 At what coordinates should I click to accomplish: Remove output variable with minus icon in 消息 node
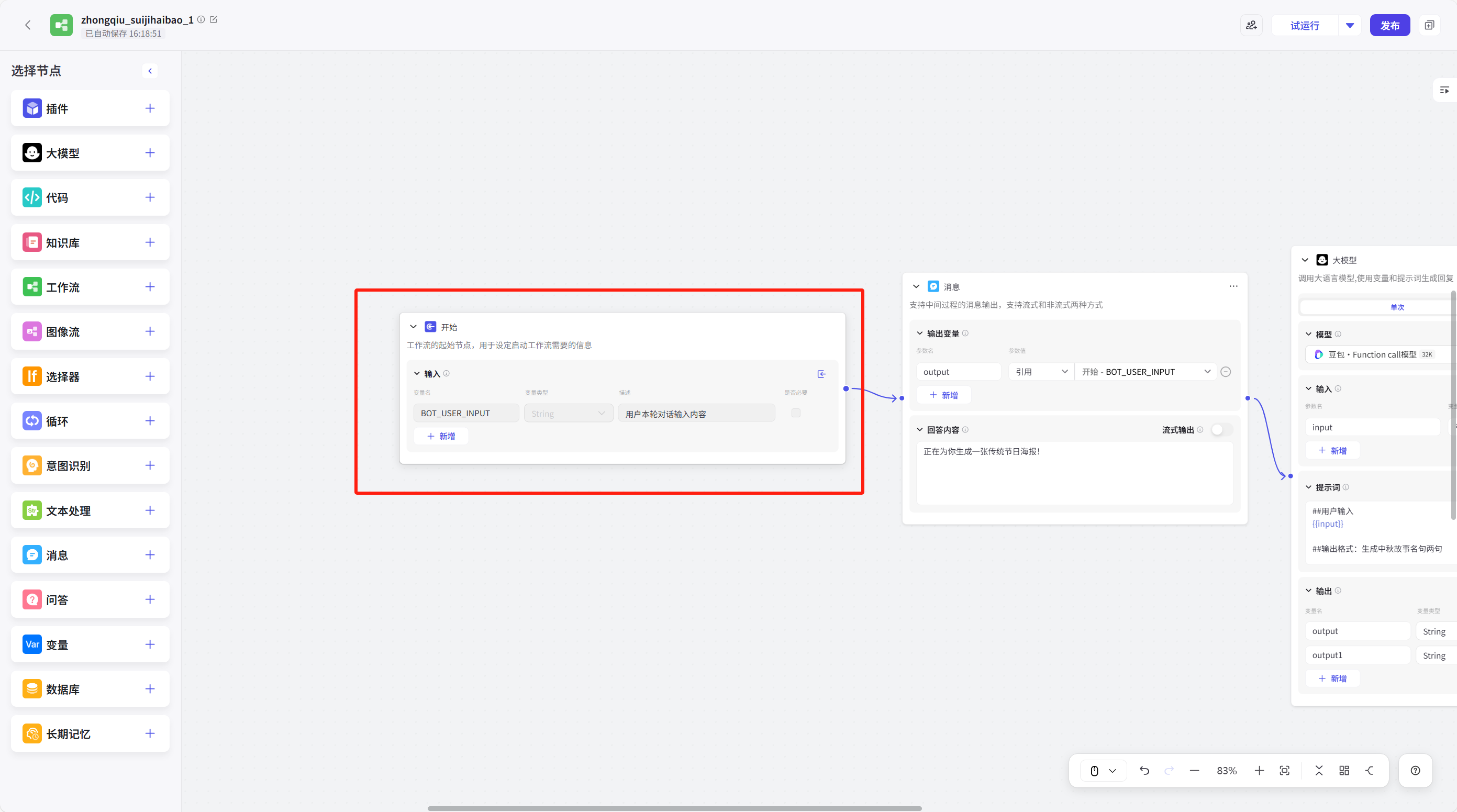coord(1226,372)
